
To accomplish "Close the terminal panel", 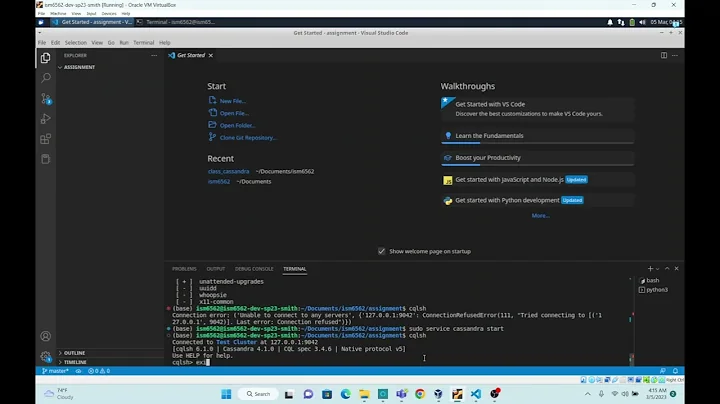I will 676,269.
